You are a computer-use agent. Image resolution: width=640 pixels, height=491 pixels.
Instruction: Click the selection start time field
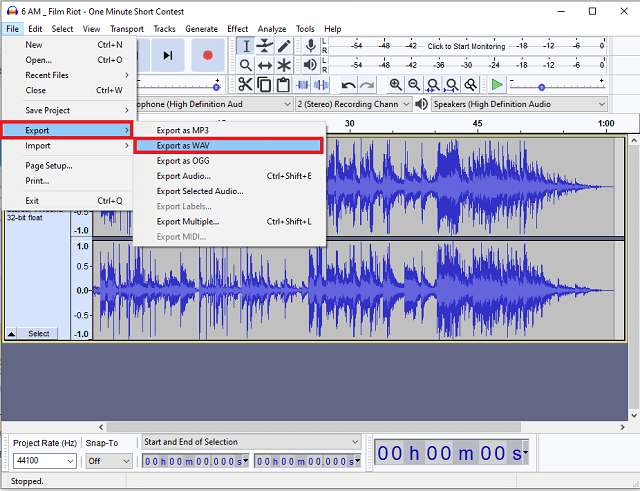point(196,461)
